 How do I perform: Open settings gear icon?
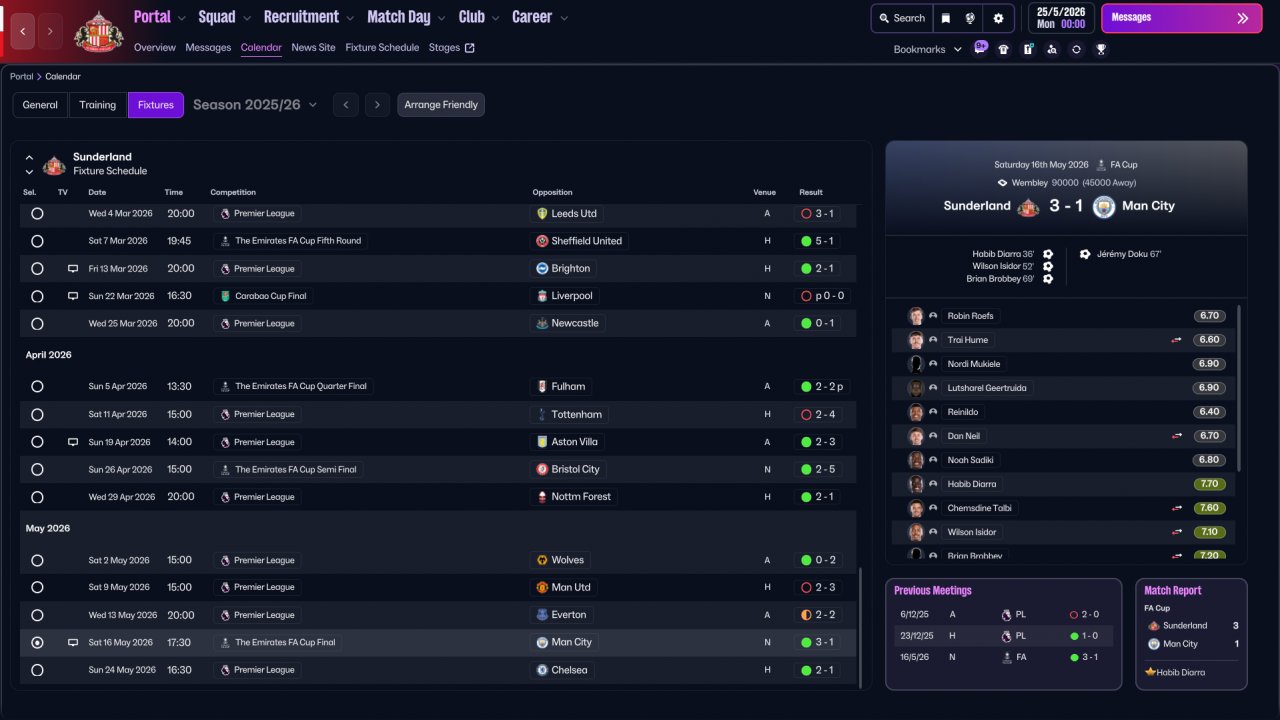pyautogui.click(x=998, y=18)
